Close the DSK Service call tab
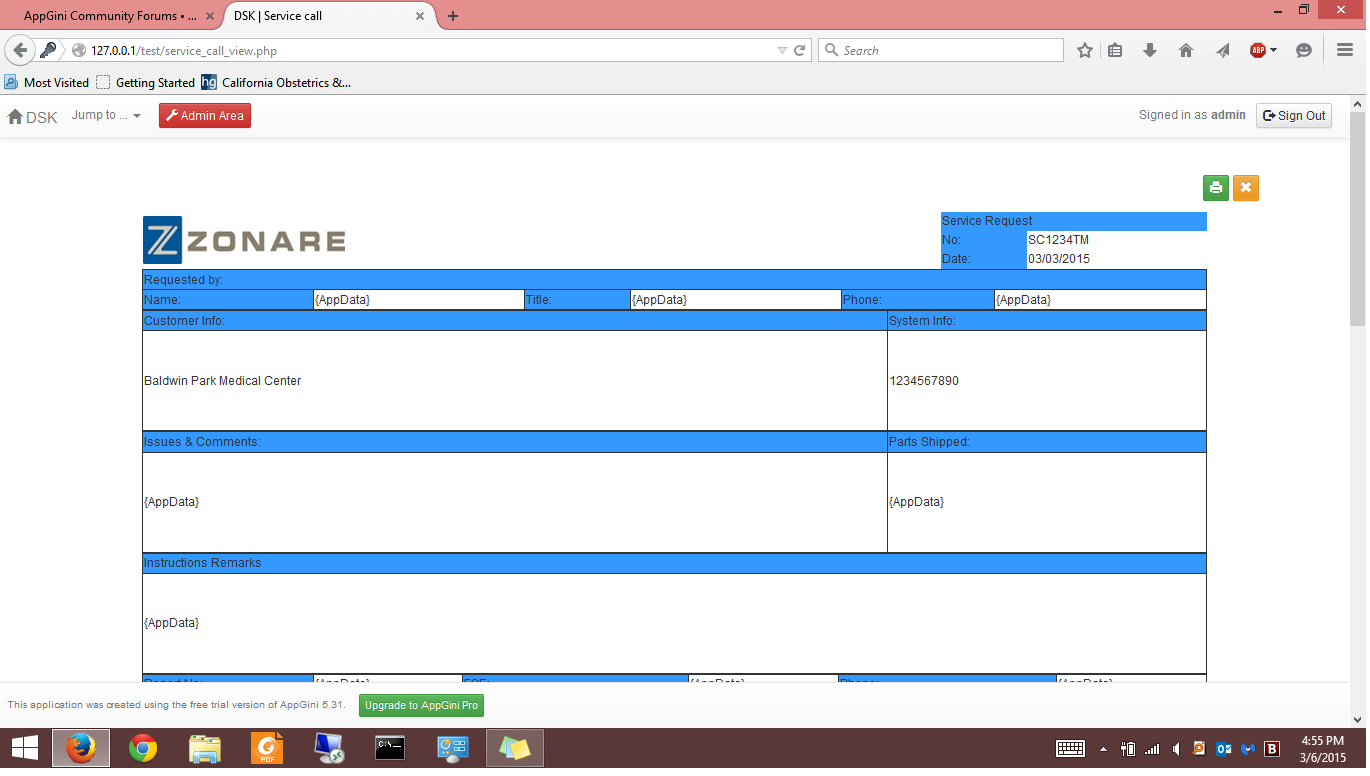 420,16
